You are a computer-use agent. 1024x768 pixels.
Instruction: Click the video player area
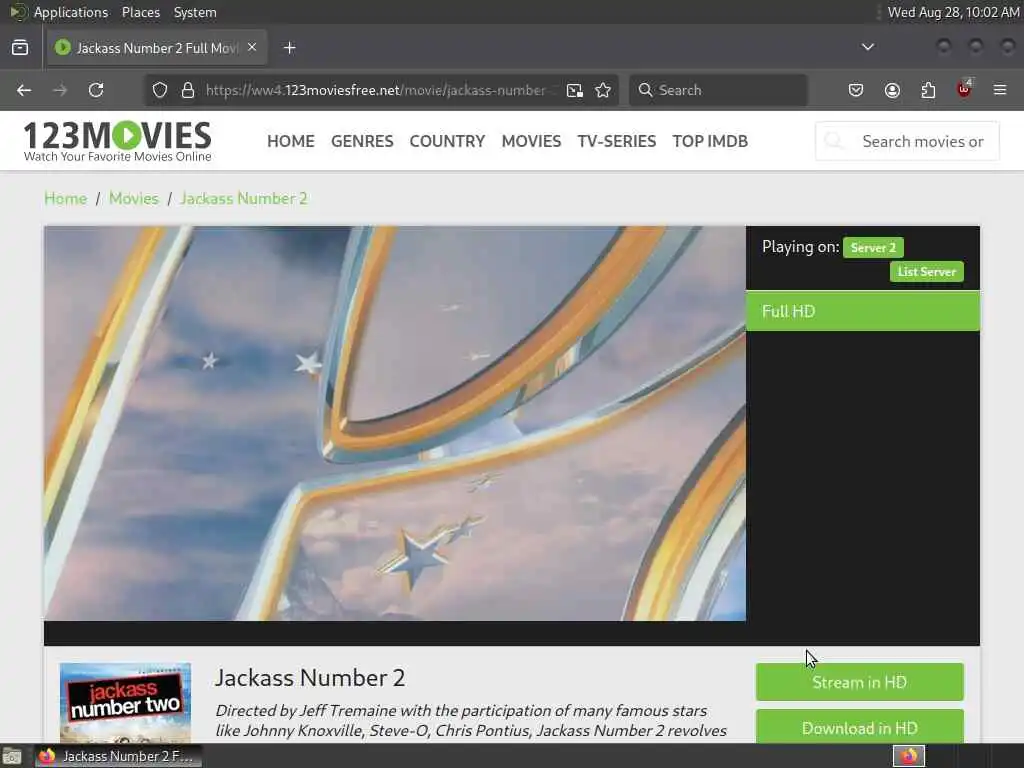[x=395, y=423]
